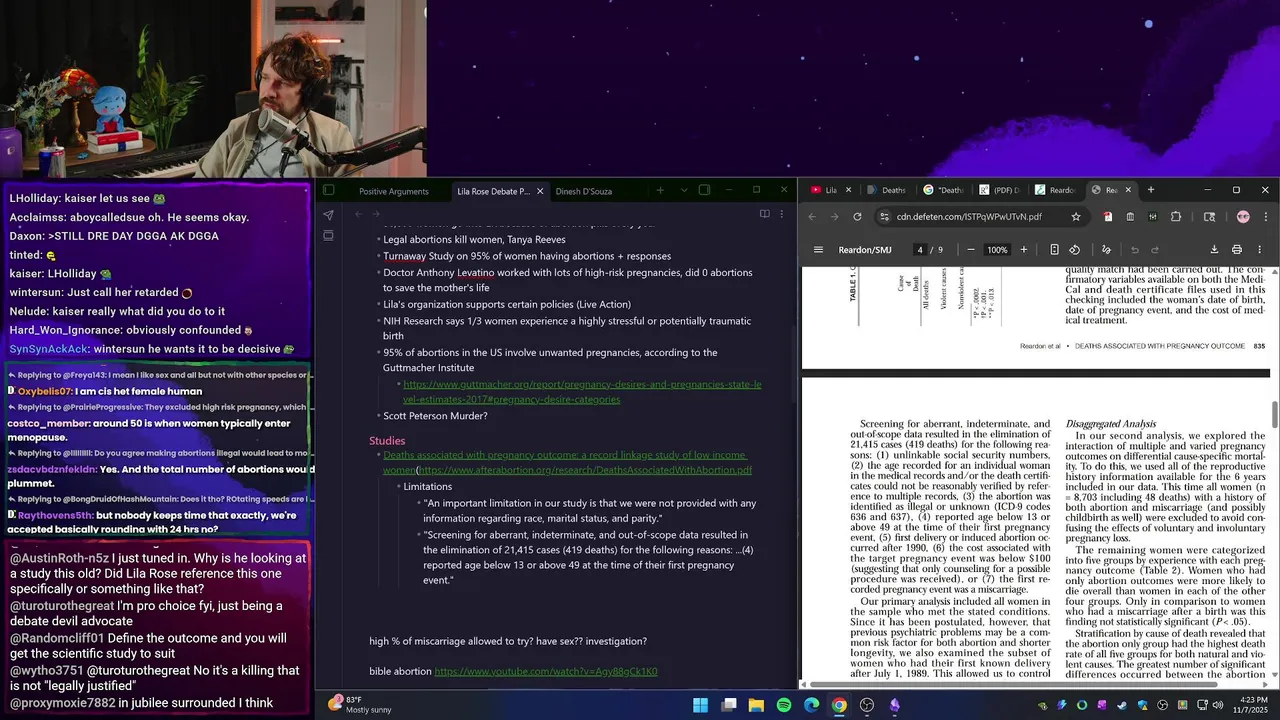
Task: Close the Lila Rose Debate tab in Obsidian
Action: coord(540,191)
